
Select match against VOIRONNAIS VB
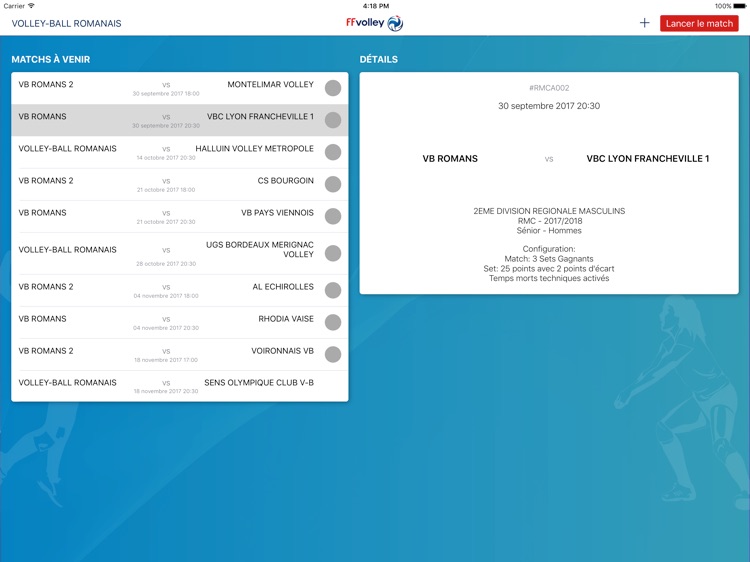tap(180, 354)
